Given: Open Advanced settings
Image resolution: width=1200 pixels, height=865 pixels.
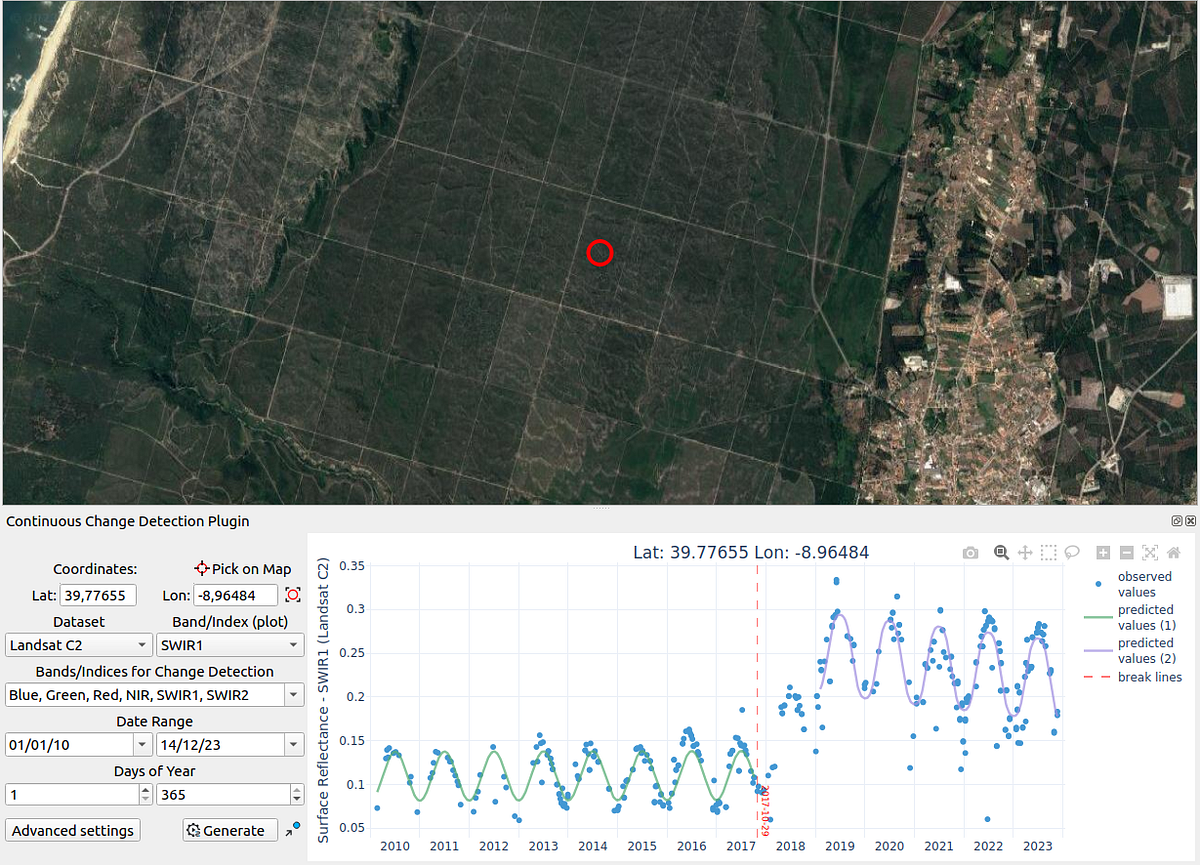Looking at the screenshot, I should [72, 830].
